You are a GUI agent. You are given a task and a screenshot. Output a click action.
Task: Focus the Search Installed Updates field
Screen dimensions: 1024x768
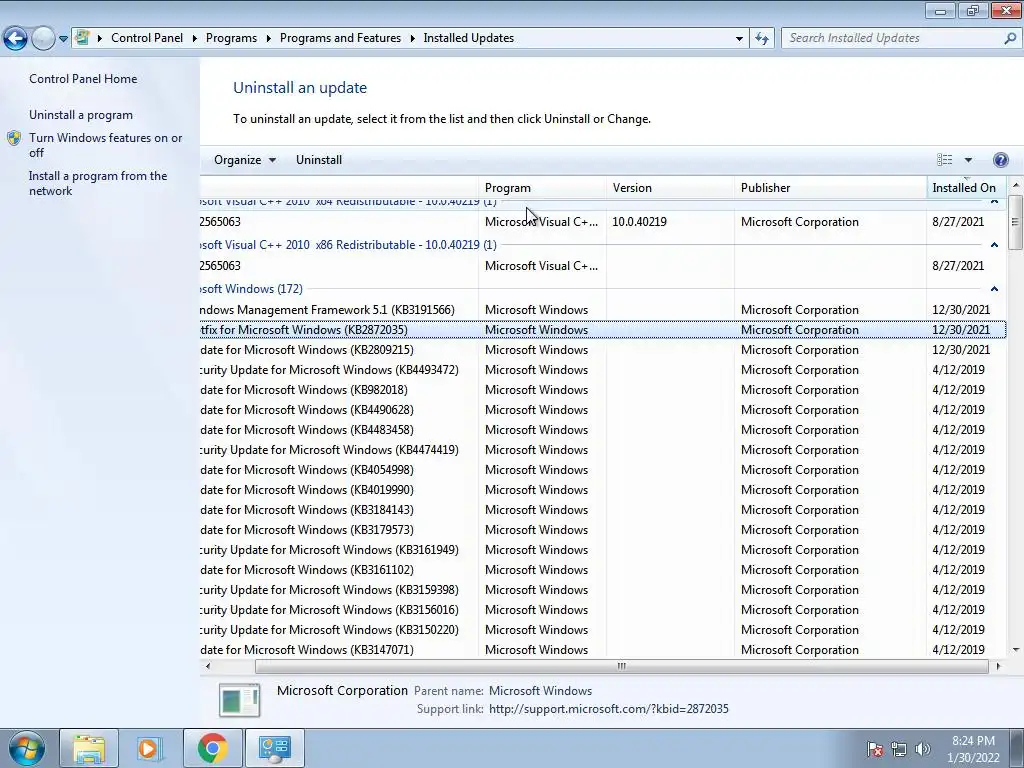click(893, 38)
